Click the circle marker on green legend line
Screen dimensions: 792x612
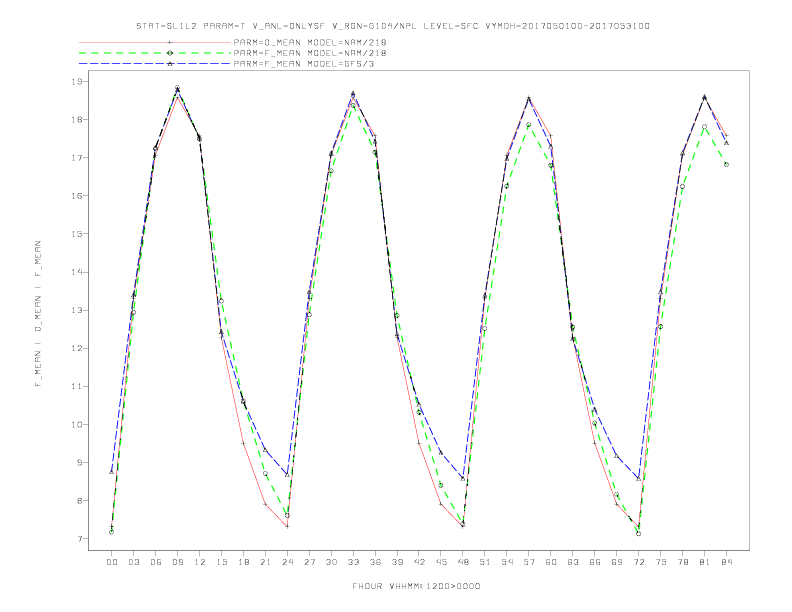click(x=170, y=53)
